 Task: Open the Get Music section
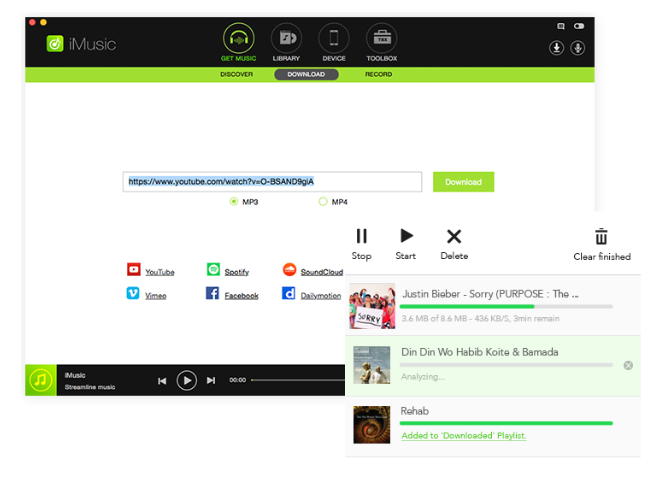(239, 42)
